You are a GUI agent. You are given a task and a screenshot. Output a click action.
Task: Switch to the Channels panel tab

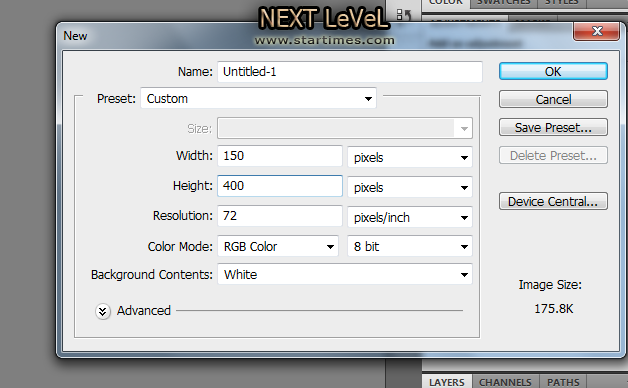tap(505, 382)
